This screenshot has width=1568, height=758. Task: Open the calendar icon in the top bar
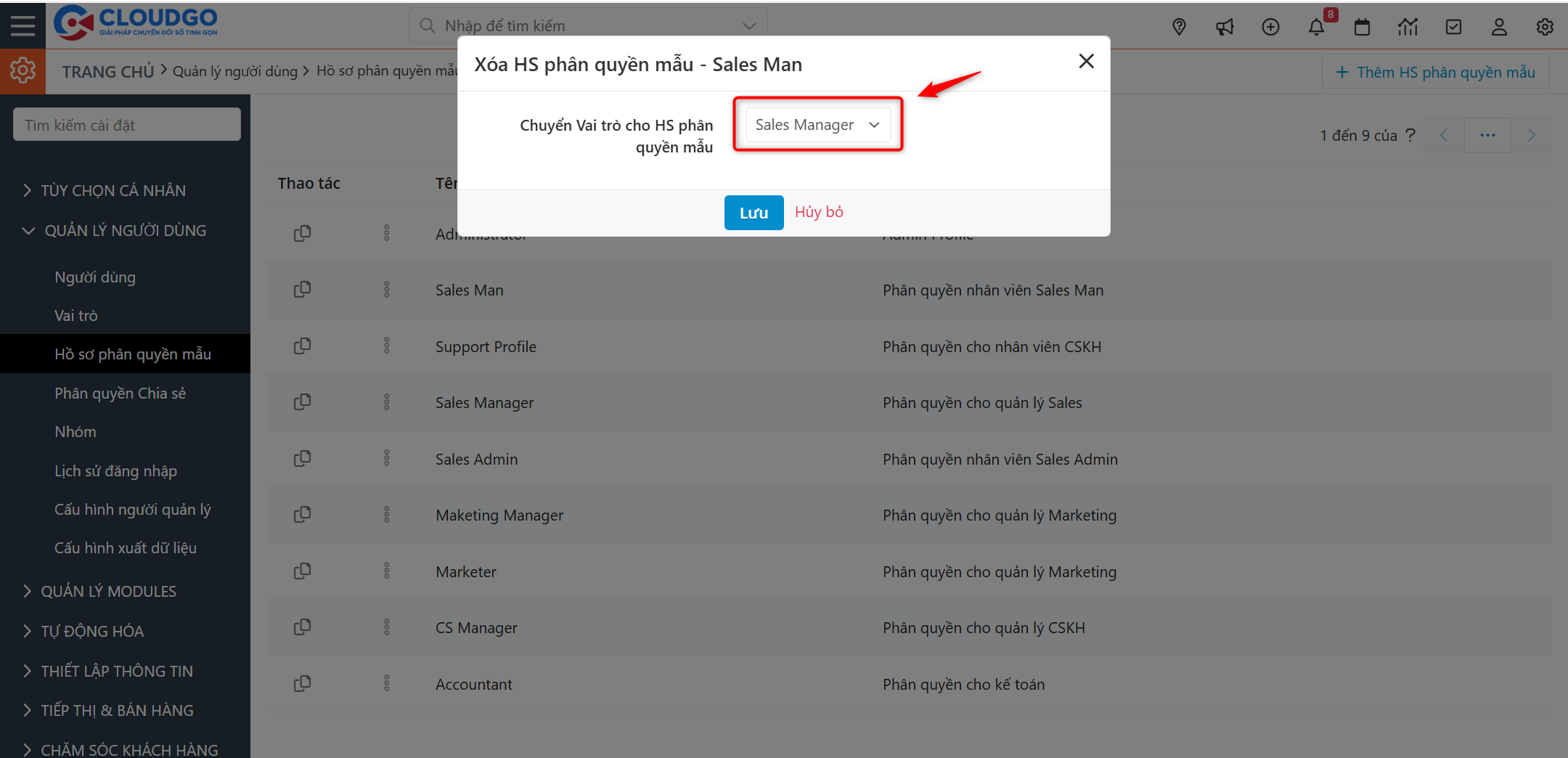tap(1362, 27)
